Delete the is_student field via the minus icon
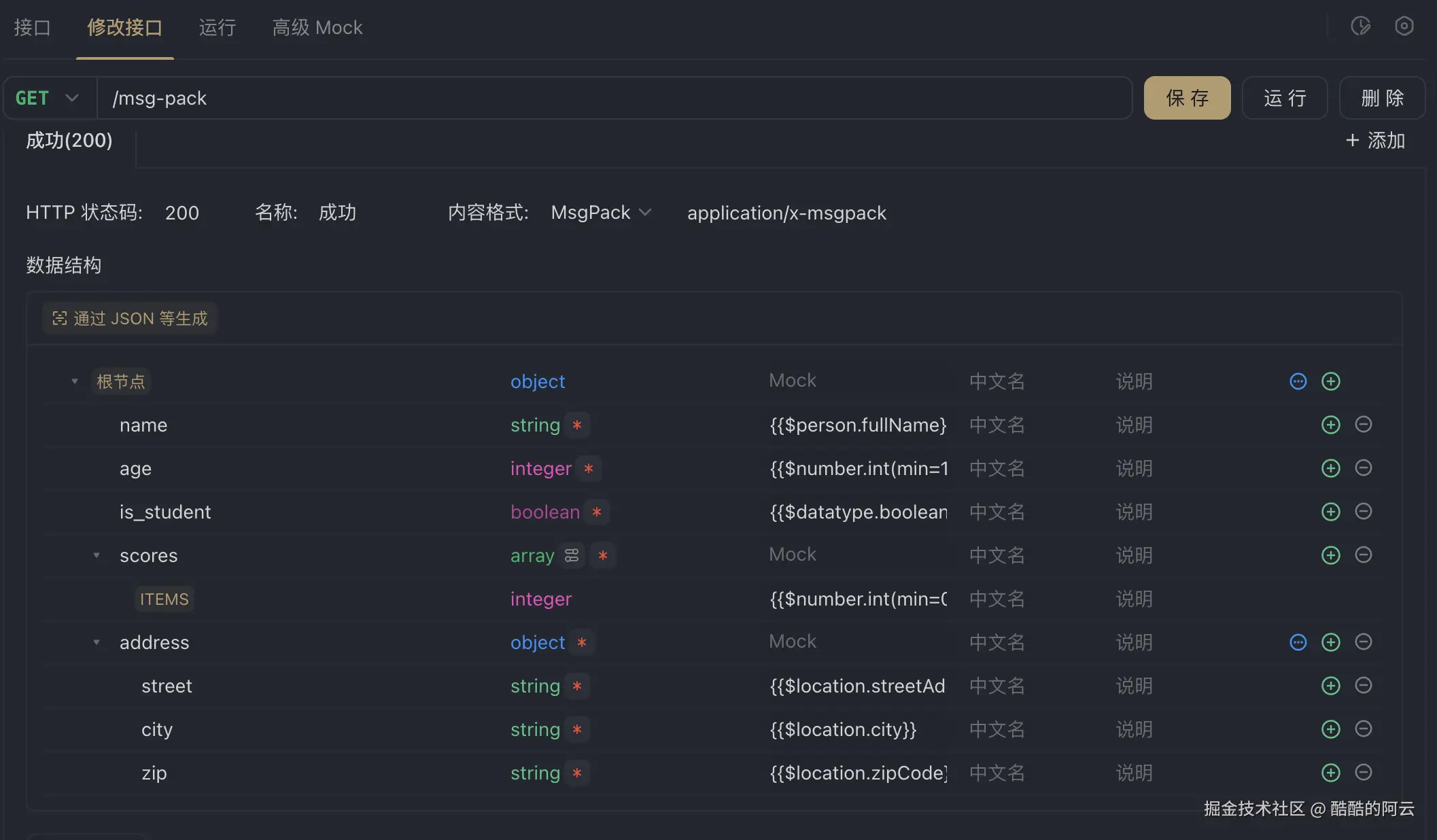Screen dimensions: 1437x840 tap(1363, 511)
